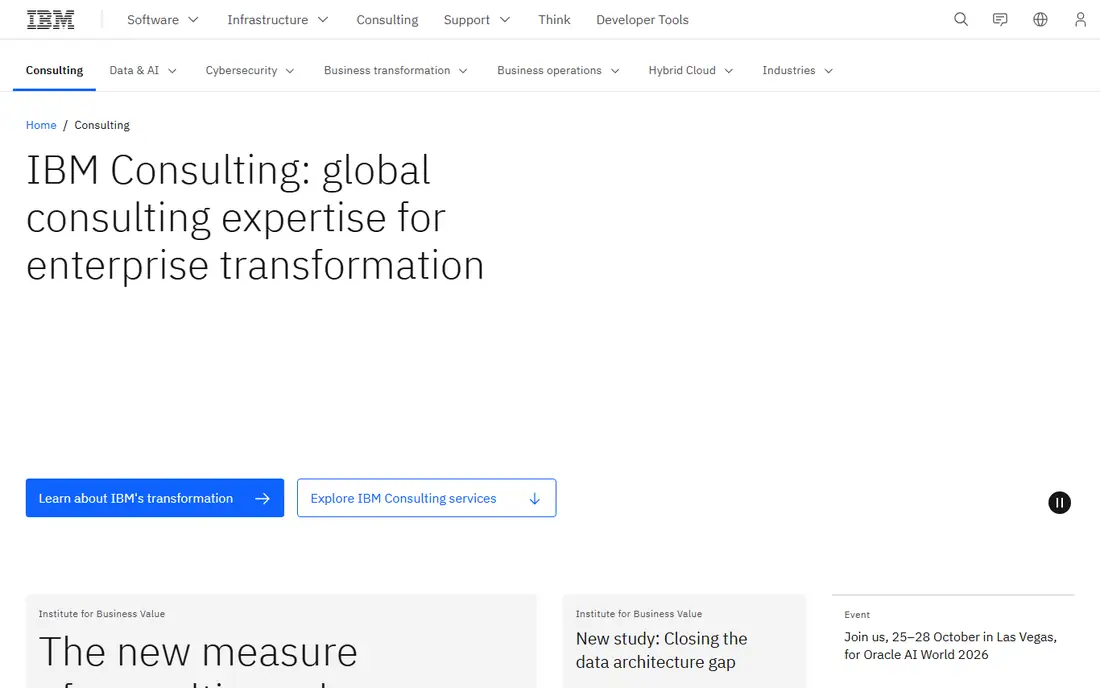Expand the Infrastructure menu
This screenshot has width=1100, height=688.
(278, 20)
